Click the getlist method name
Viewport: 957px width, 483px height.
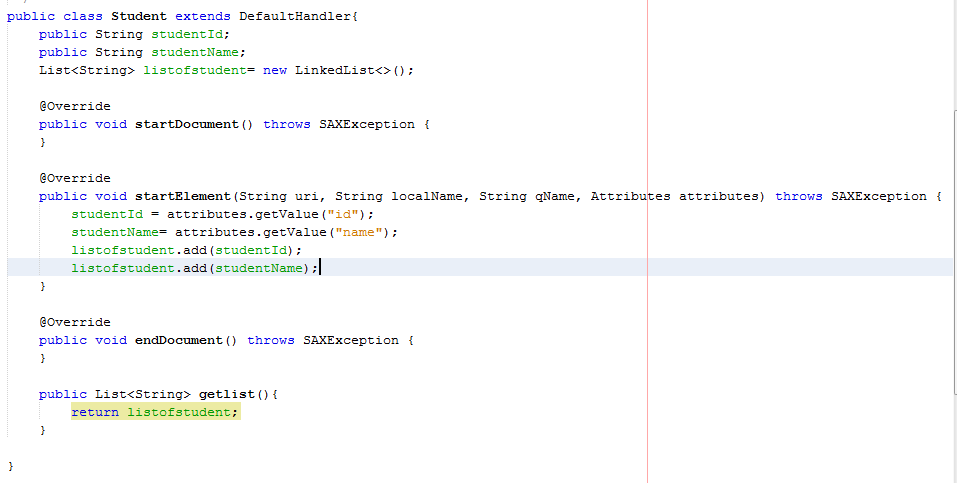pos(226,394)
